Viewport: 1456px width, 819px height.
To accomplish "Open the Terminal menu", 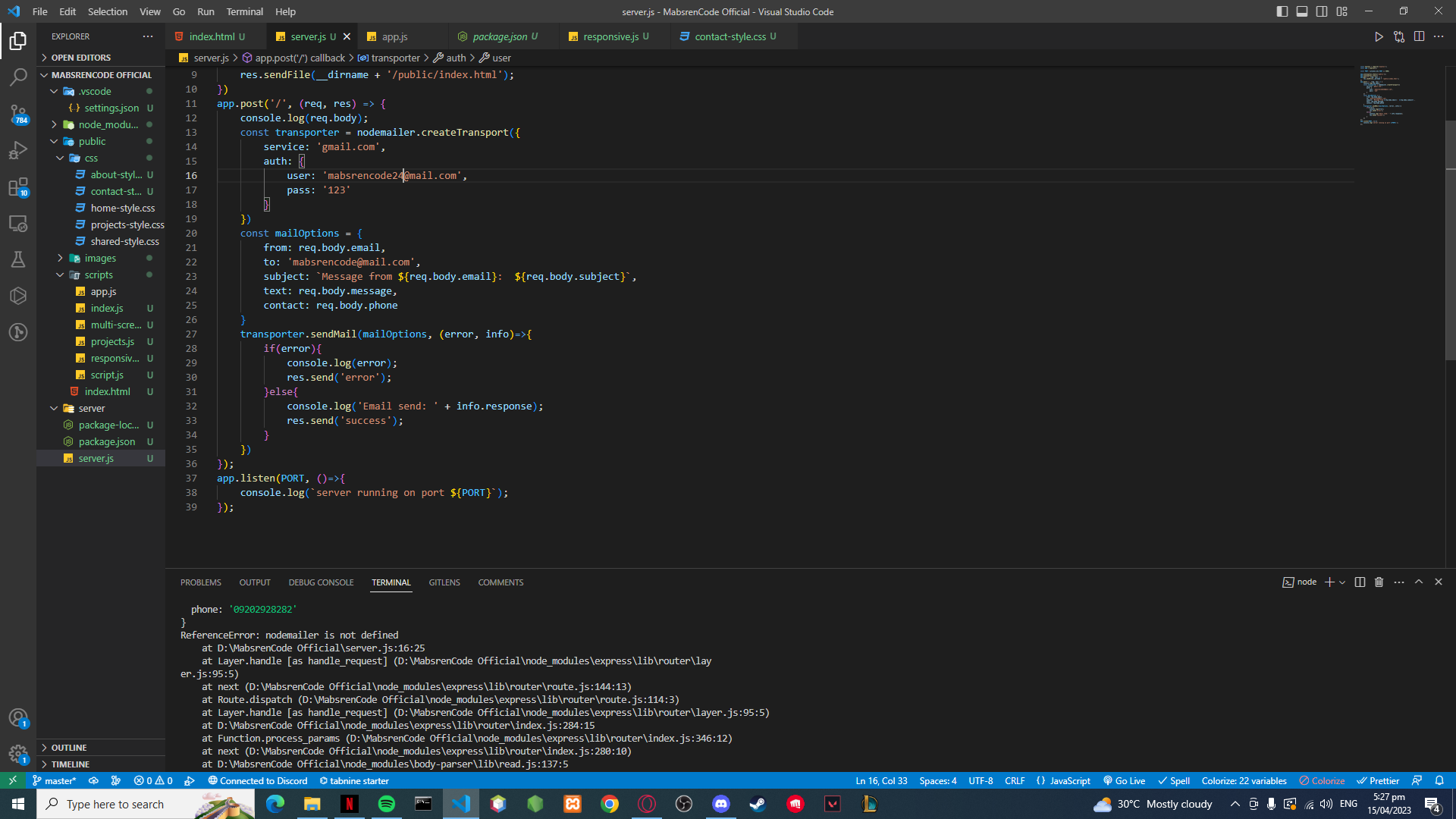I will click(244, 11).
